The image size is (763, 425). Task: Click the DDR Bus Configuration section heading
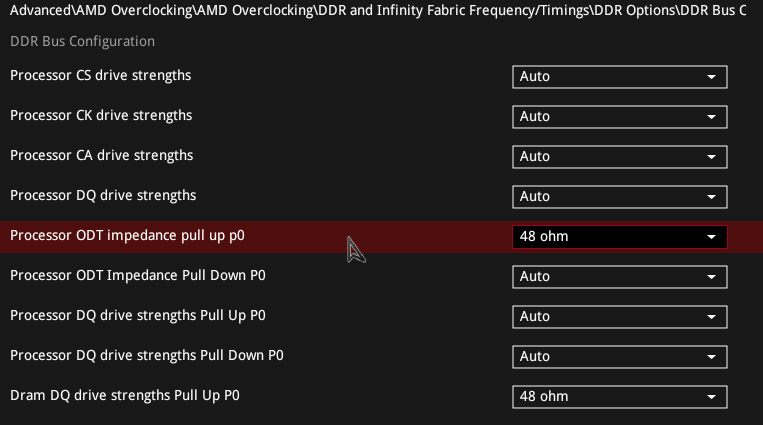[82, 42]
